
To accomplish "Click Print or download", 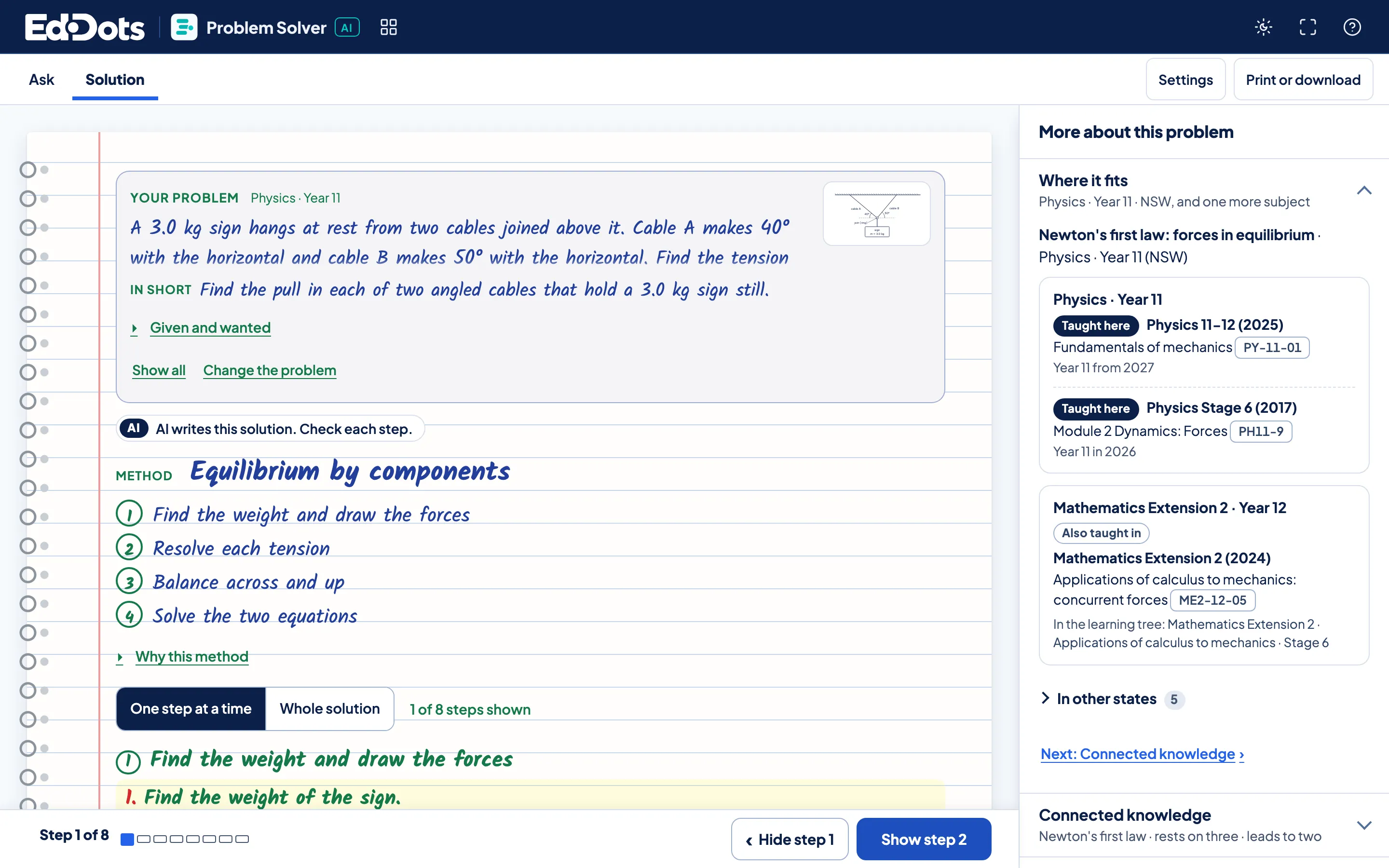I will coord(1303,80).
